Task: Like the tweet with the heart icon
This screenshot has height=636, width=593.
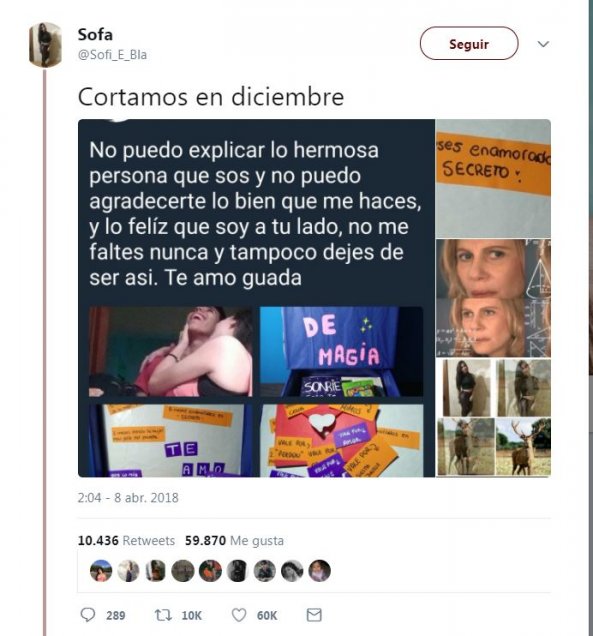Action: coord(238,615)
